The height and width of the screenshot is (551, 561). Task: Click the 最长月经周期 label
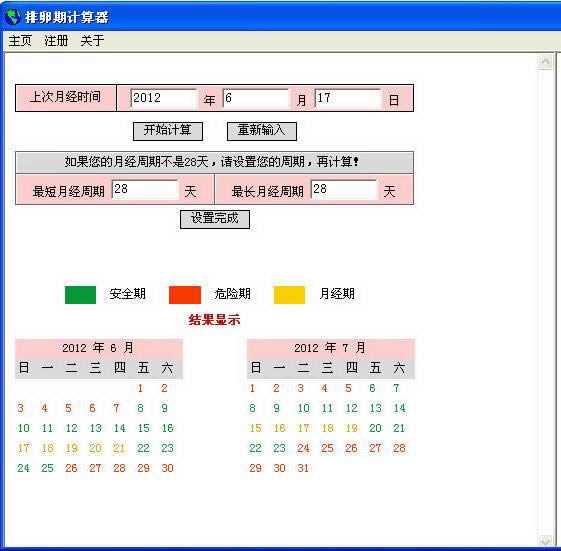click(268, 192)
